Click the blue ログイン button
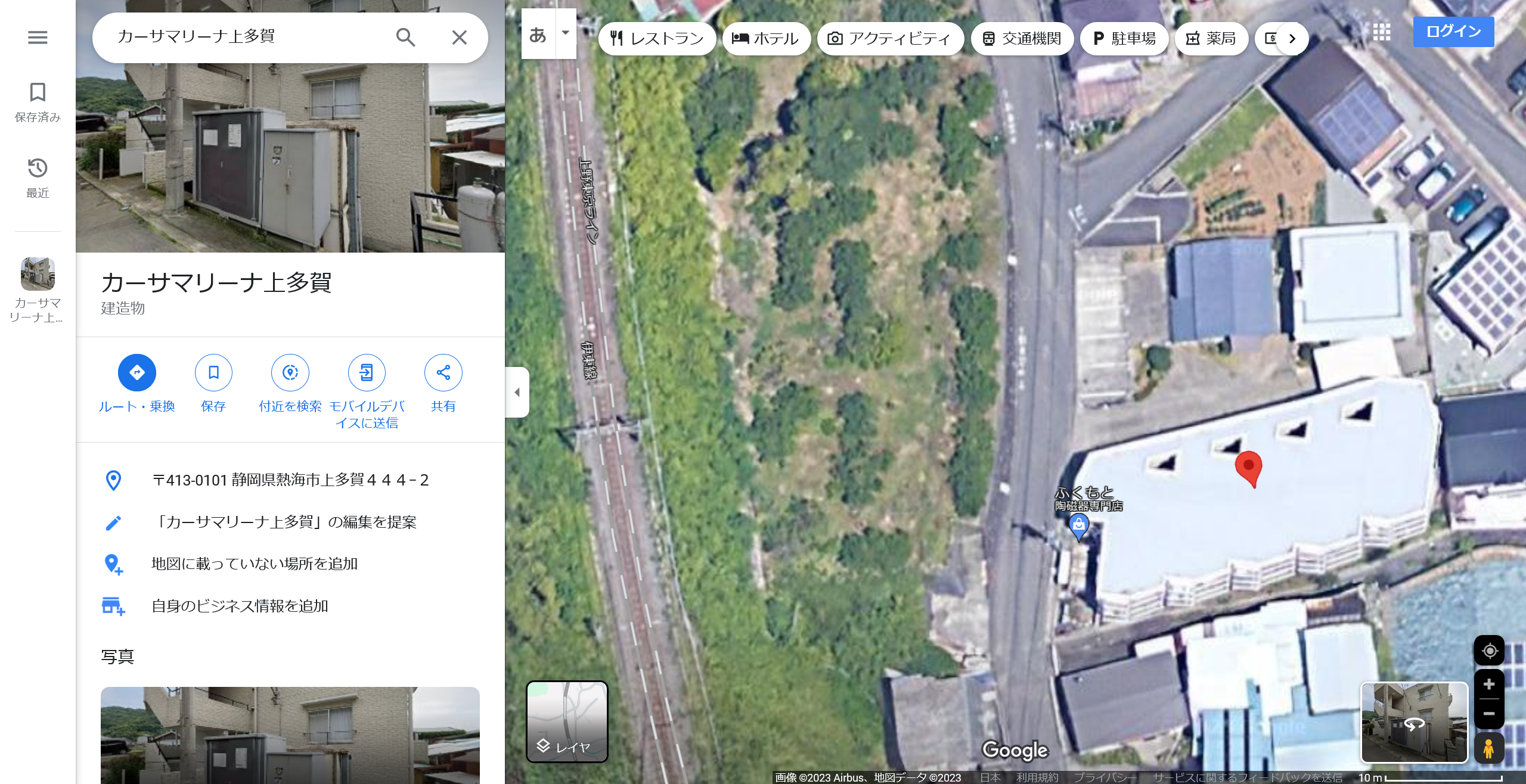The height and width of the screenshot is (784, 1526). (1453, 31)
